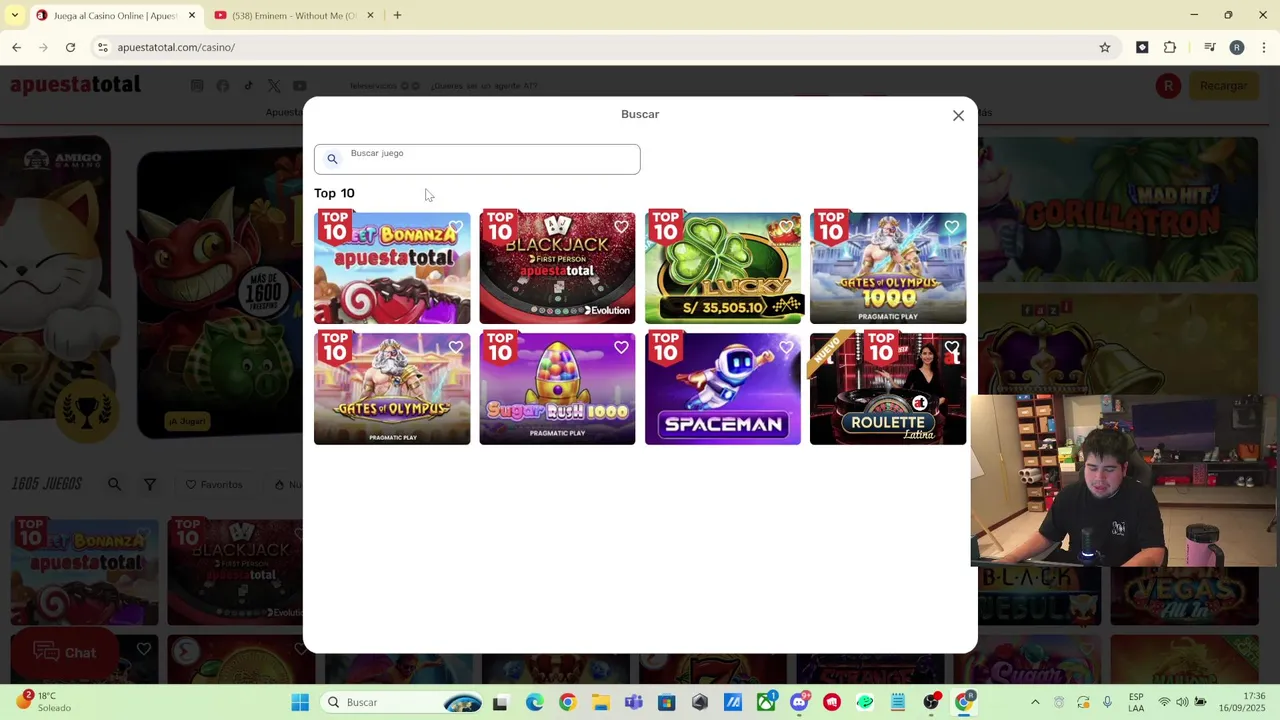Screen dimensions: 1280x720
Task: Open the tab search dropdown arrow
Action: [14, 16]
